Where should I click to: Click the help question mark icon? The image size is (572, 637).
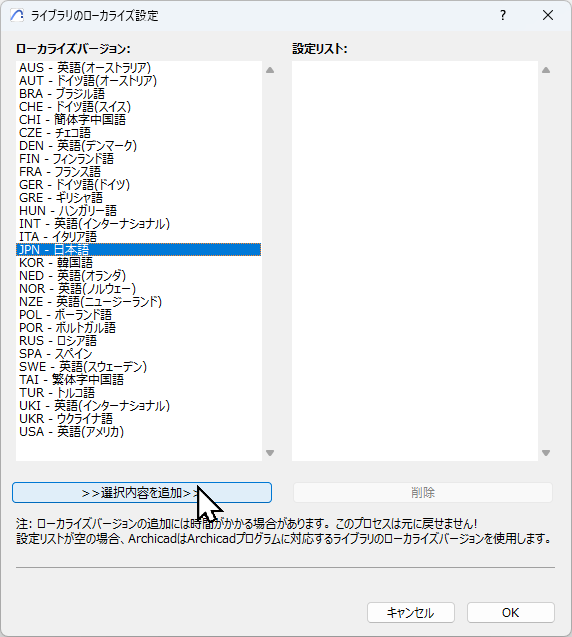(x=503, y=15)
